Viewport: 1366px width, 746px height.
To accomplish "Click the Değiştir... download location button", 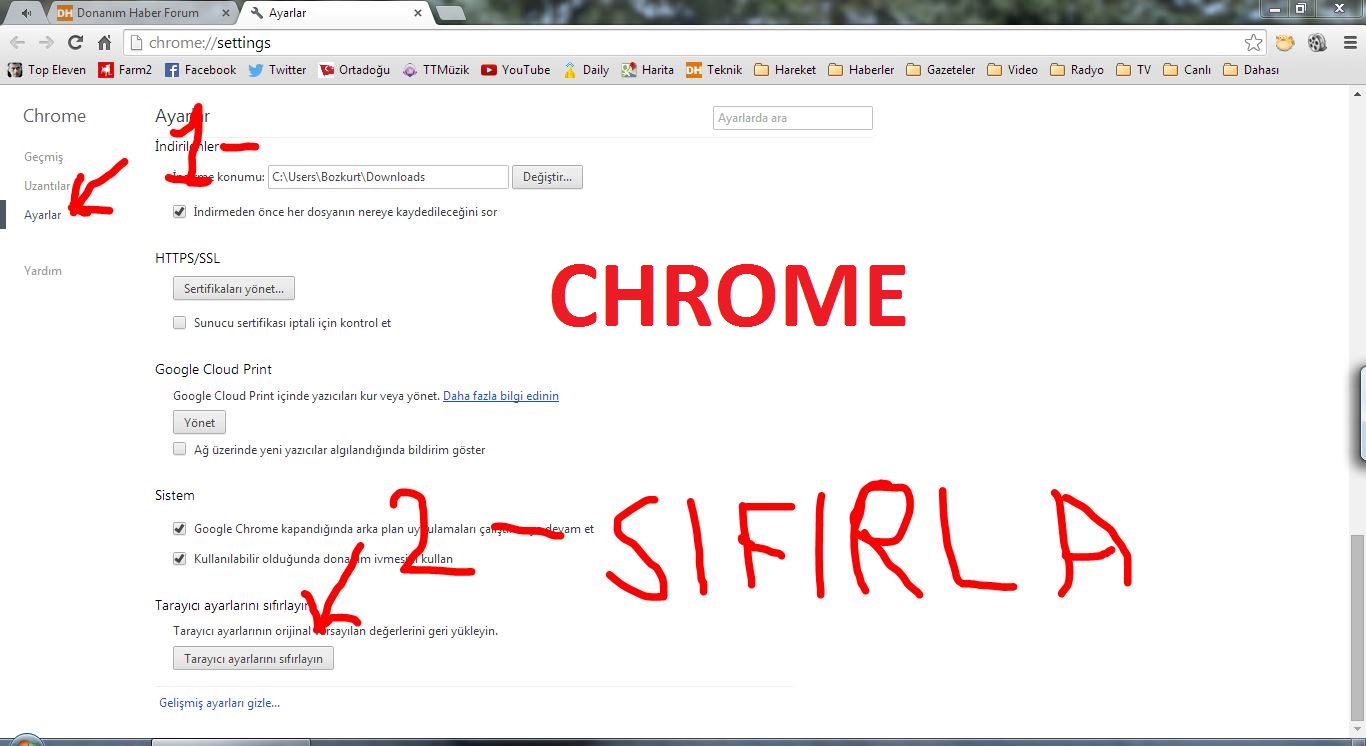I will click(547, 177).
